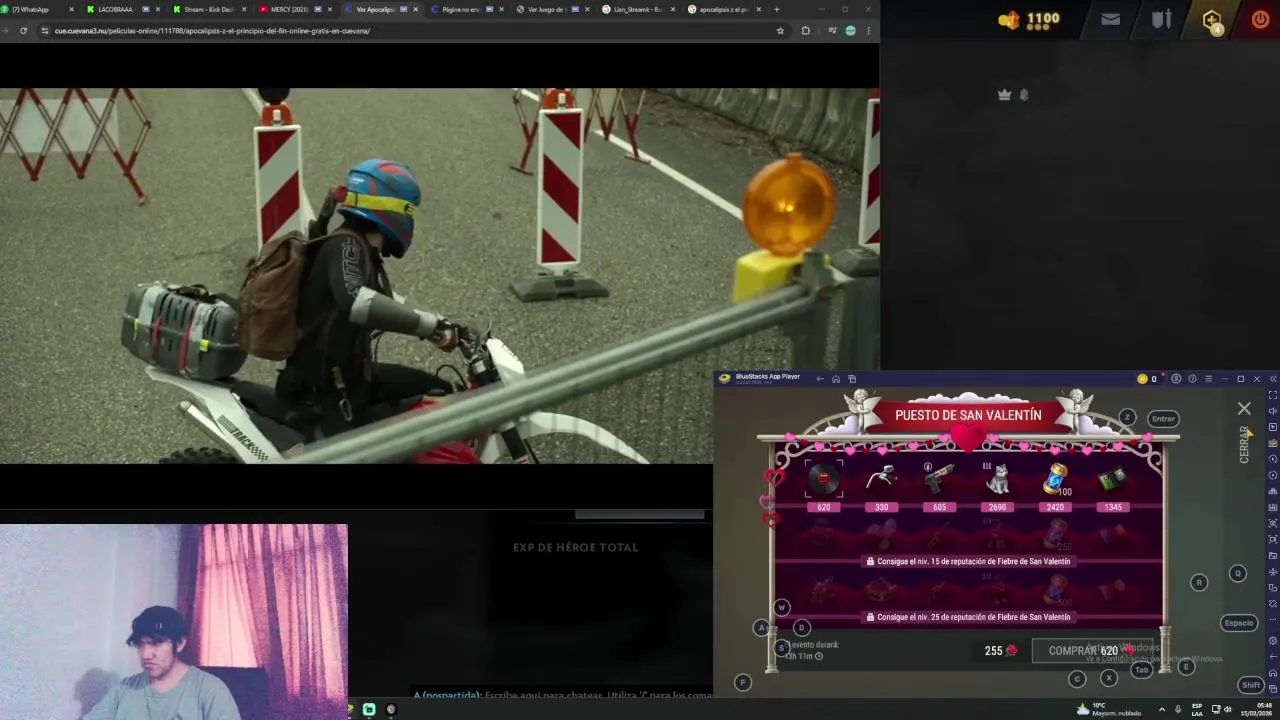Viewport: 1280px width, 720px height.
Task: Click the red power button icon
Action: tap(1260, 19)
